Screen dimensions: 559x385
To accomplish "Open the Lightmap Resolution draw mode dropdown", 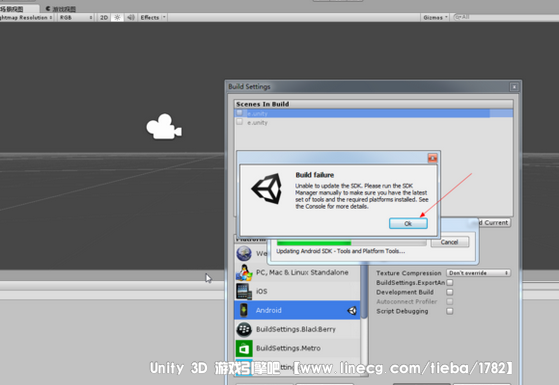I will coord(27,17).
